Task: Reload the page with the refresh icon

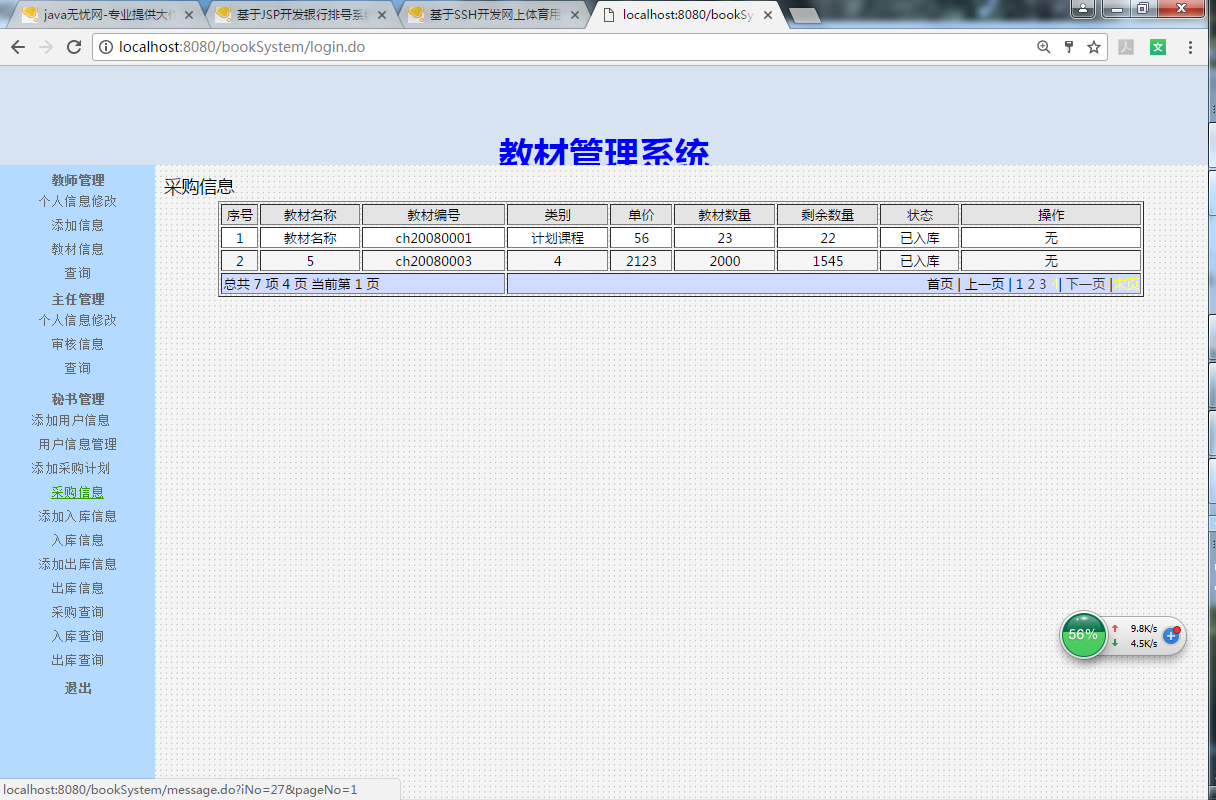Action: (x=74, y=47)
